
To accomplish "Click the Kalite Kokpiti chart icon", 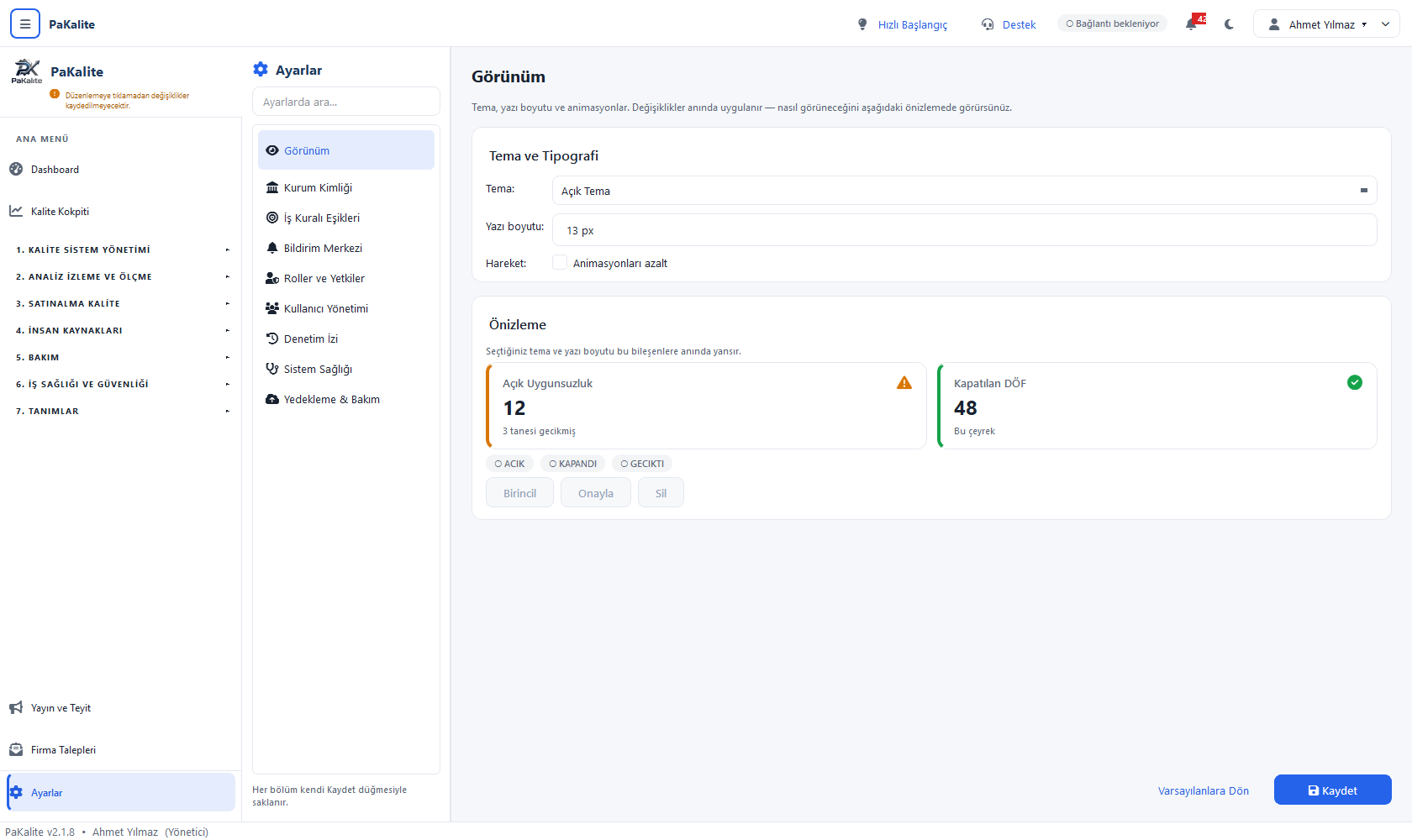I will [16, 211].
